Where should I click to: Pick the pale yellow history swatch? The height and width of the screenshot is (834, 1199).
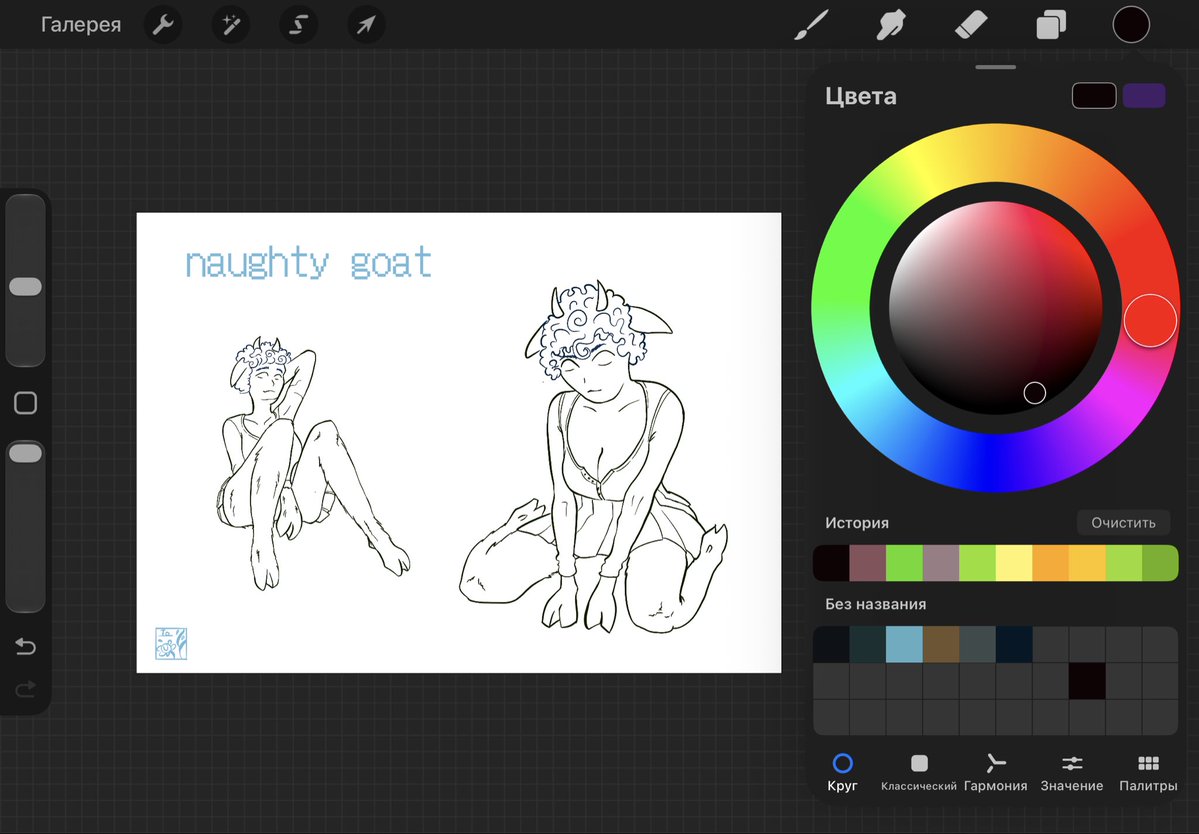(x=1014, y=563)
